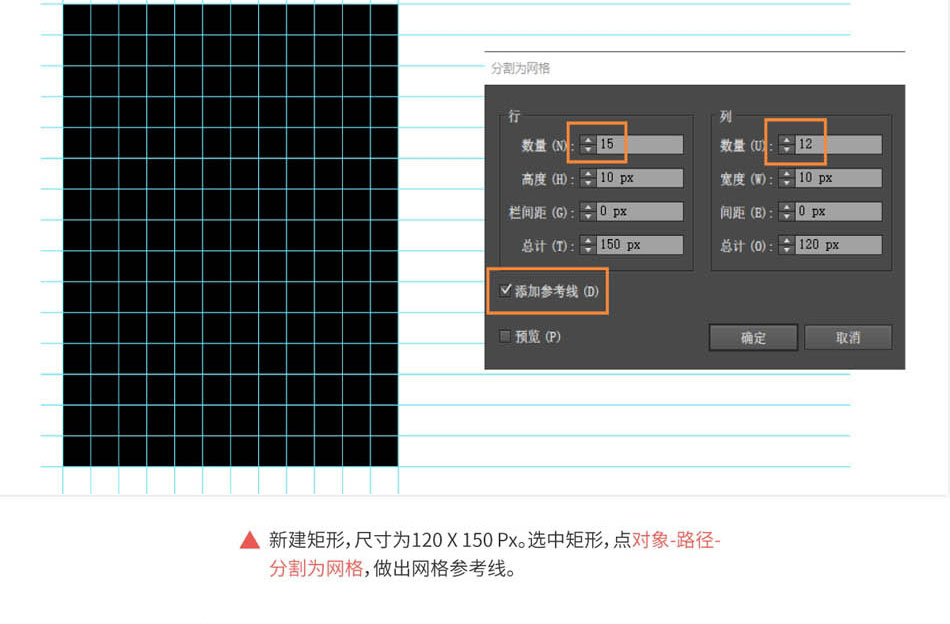The image size is (950, 624).
Task: Click the 分割为网格 dialog title text
Action: click(x=520, y=68)
